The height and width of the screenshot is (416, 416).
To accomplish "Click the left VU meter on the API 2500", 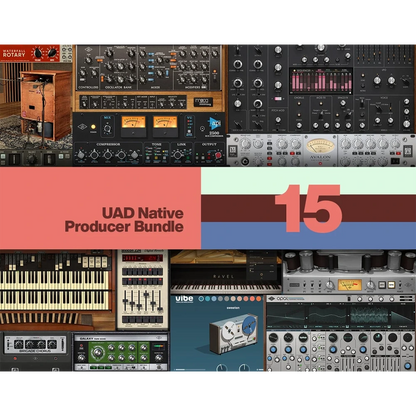I will [133, 123].
